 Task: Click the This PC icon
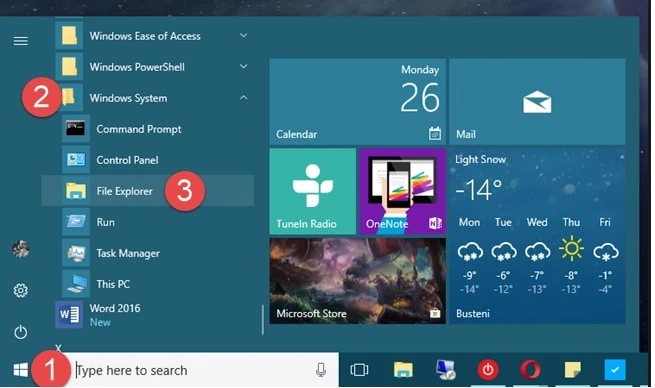pyautogui.click(x=76, y=284)
